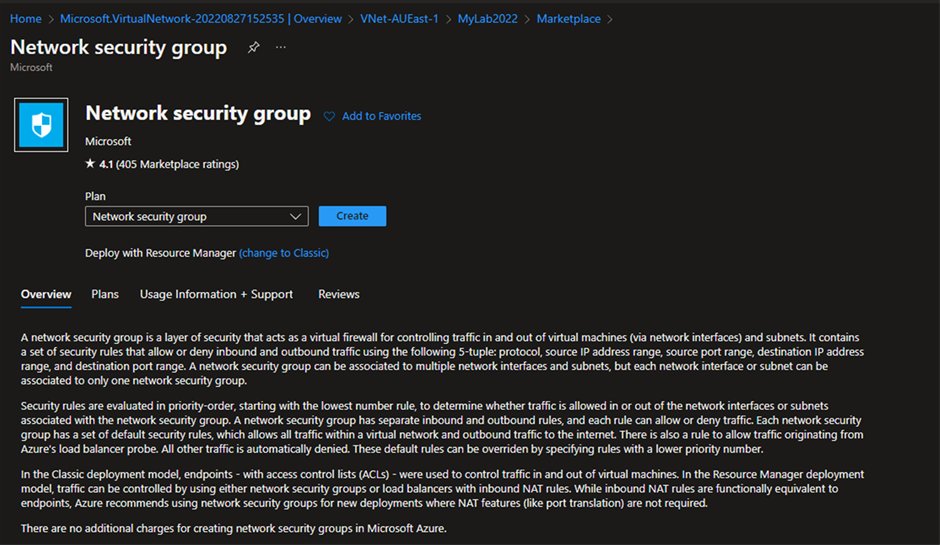The height and width of the screenshot is (545, 940).
Task: Click paragraph starting 'In the Classic deployment model'
Action: (442, 489)
